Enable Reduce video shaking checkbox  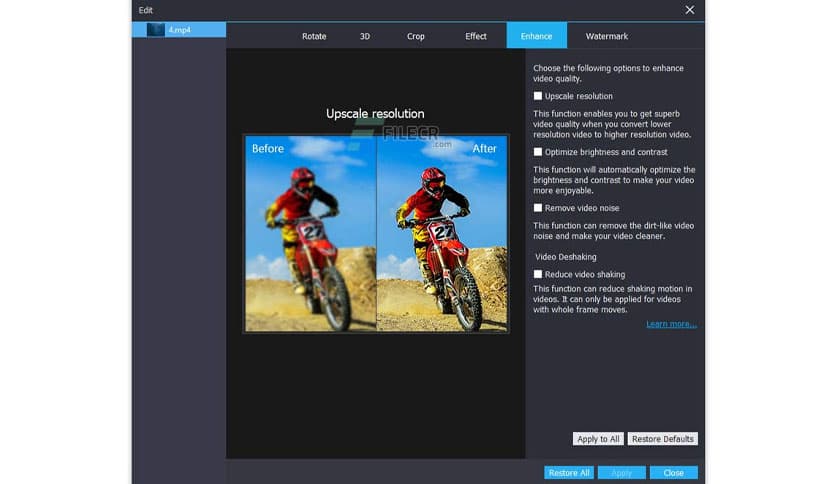coord(537,274)
